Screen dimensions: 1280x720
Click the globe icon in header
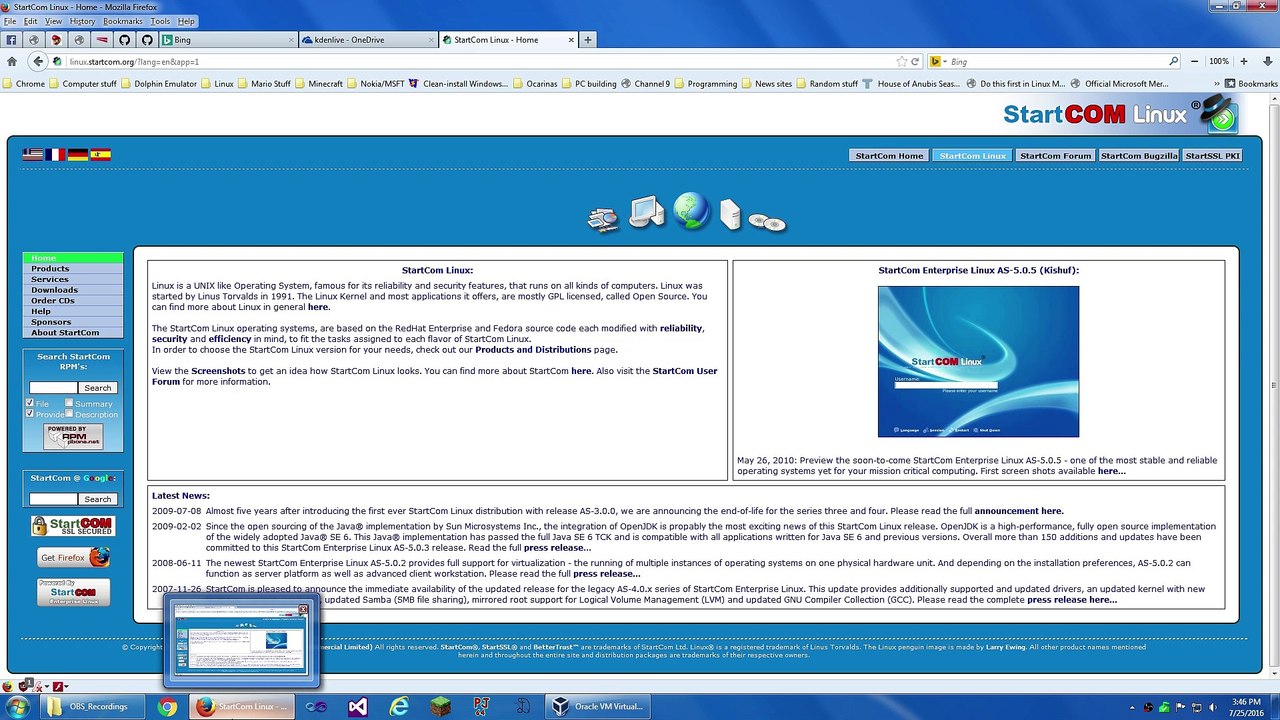point(691,210)
